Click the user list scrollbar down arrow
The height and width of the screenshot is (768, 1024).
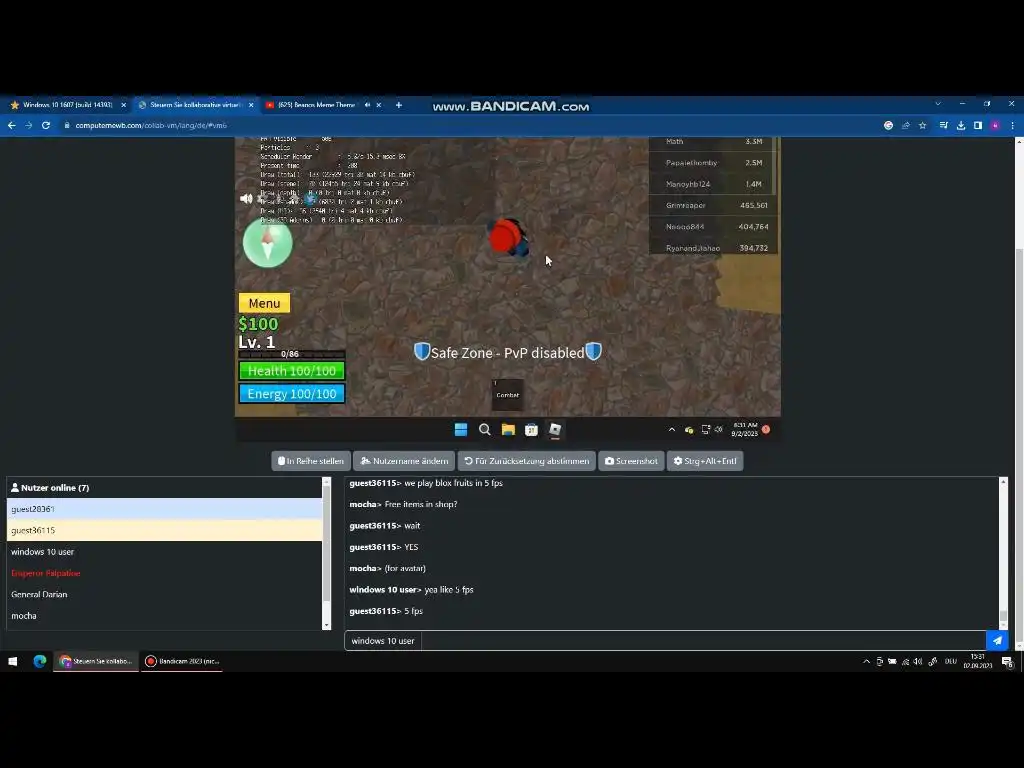[327, 626]
